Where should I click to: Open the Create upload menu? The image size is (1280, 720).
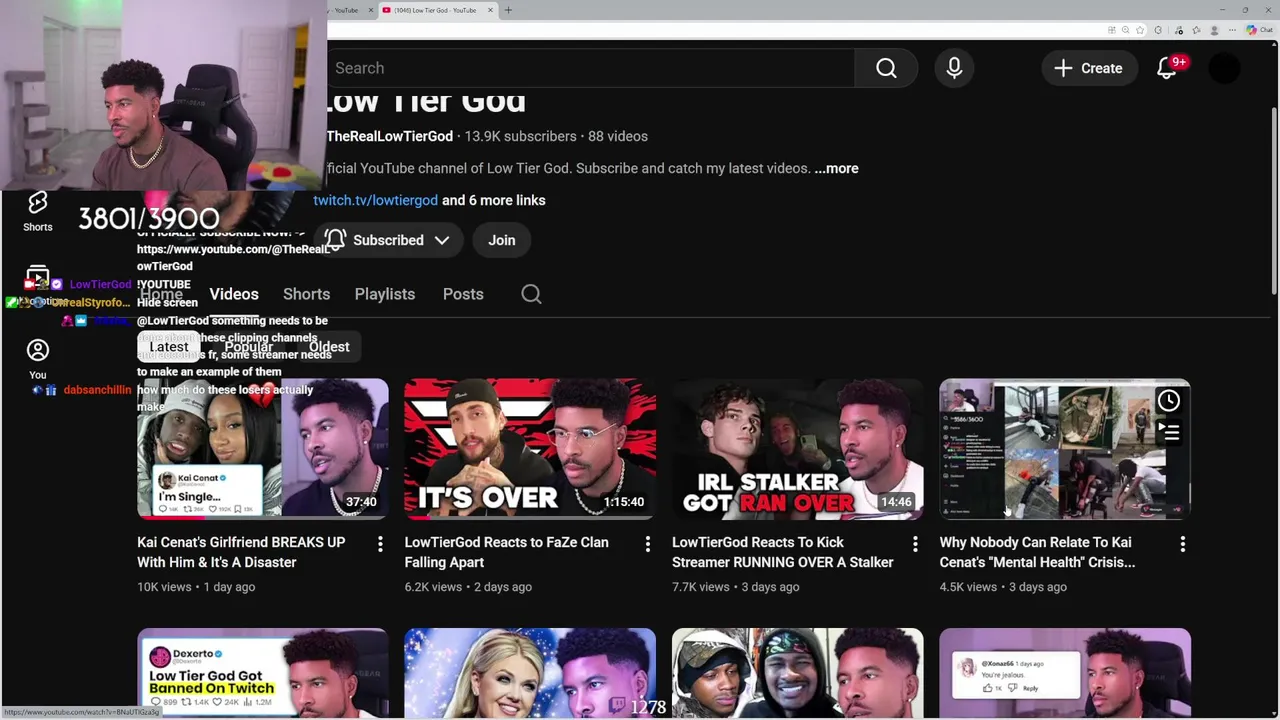[x=1088, y=68]
